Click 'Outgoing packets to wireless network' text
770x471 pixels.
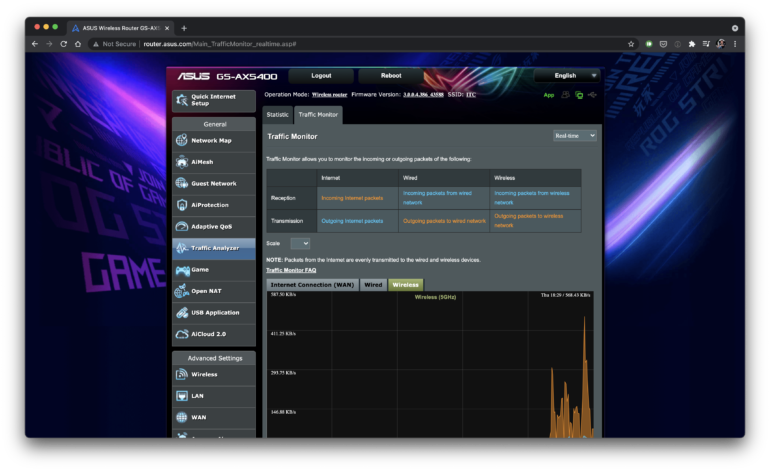[x=528, y=221]
